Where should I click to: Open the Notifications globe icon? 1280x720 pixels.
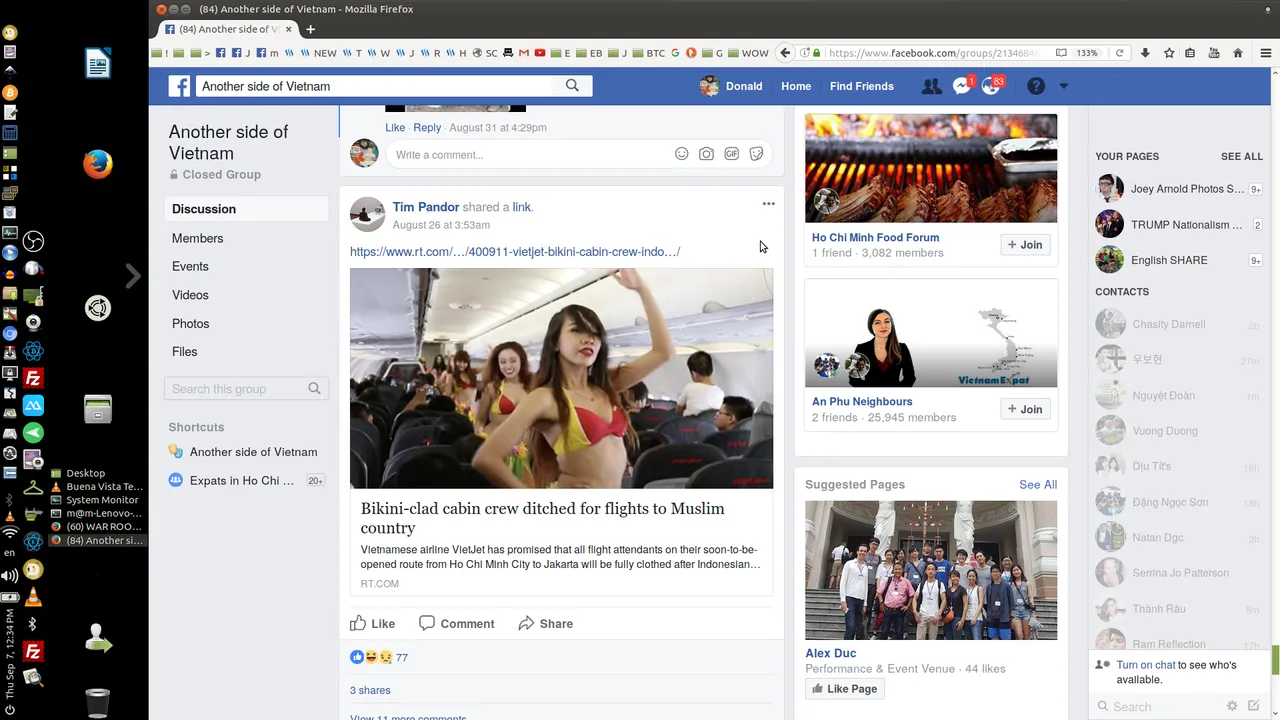991,86
